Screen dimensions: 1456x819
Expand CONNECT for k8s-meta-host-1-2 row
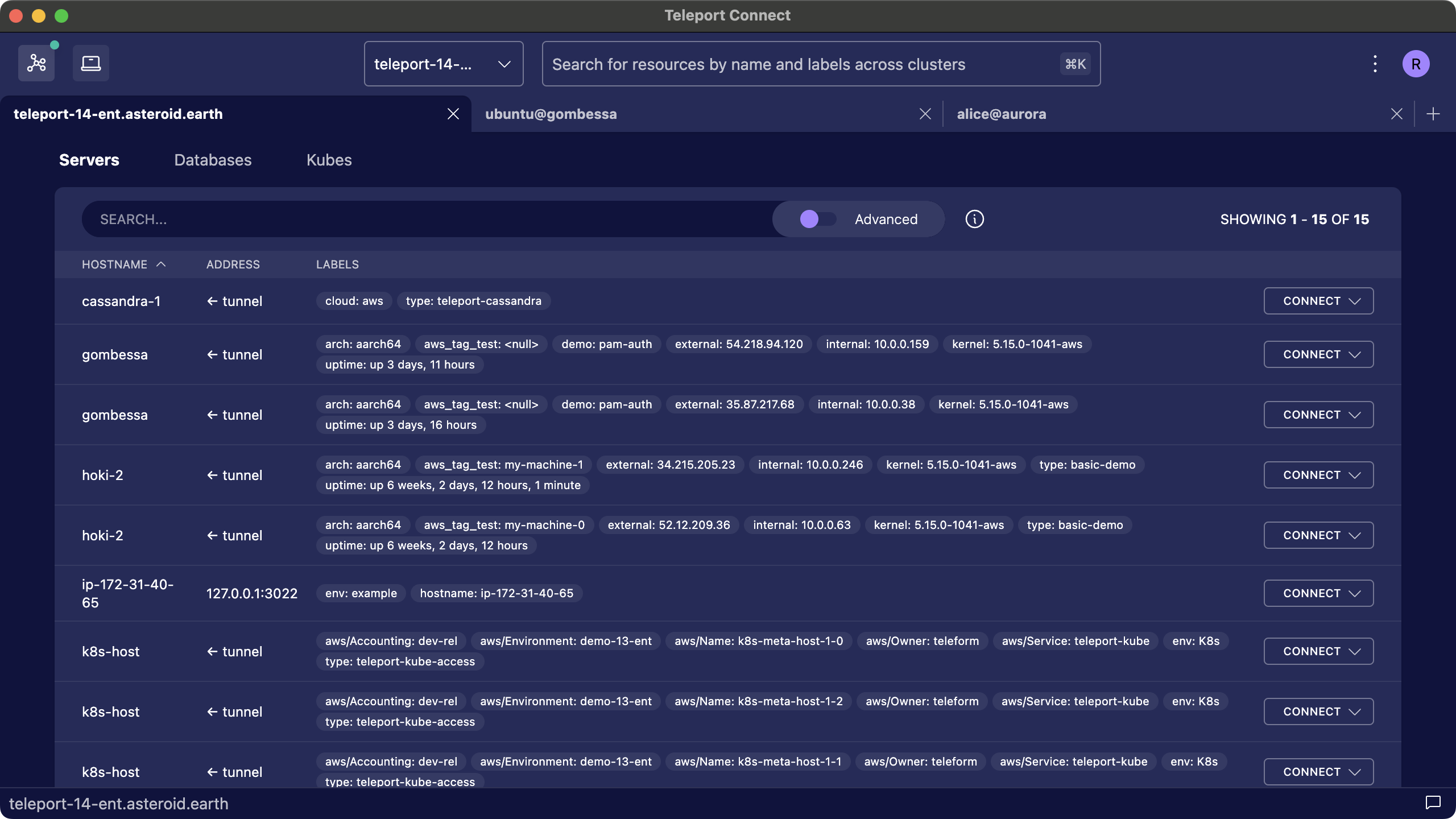[x=1319, y=712]
